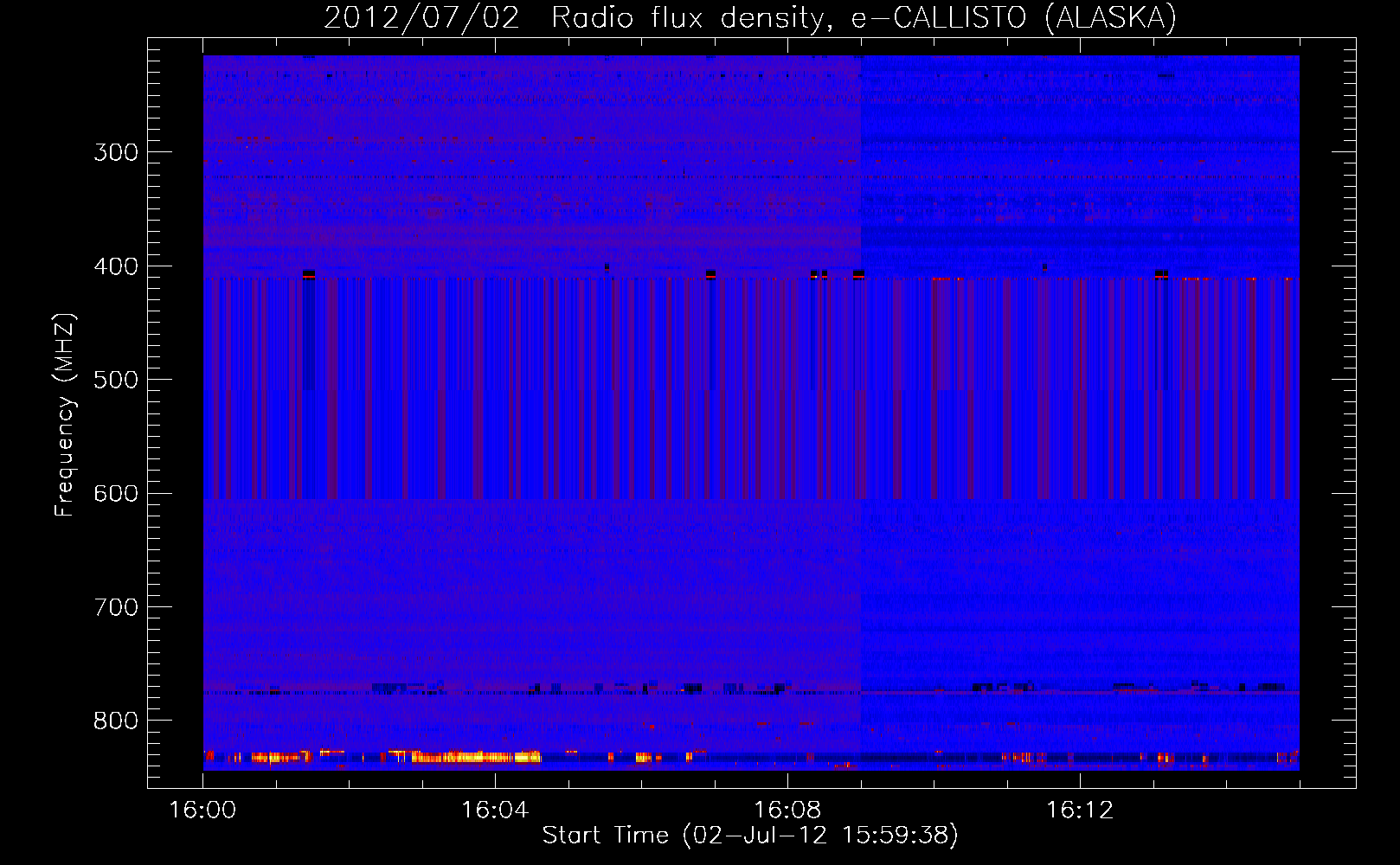Click the 16:08 time tick label

(787, 811)
